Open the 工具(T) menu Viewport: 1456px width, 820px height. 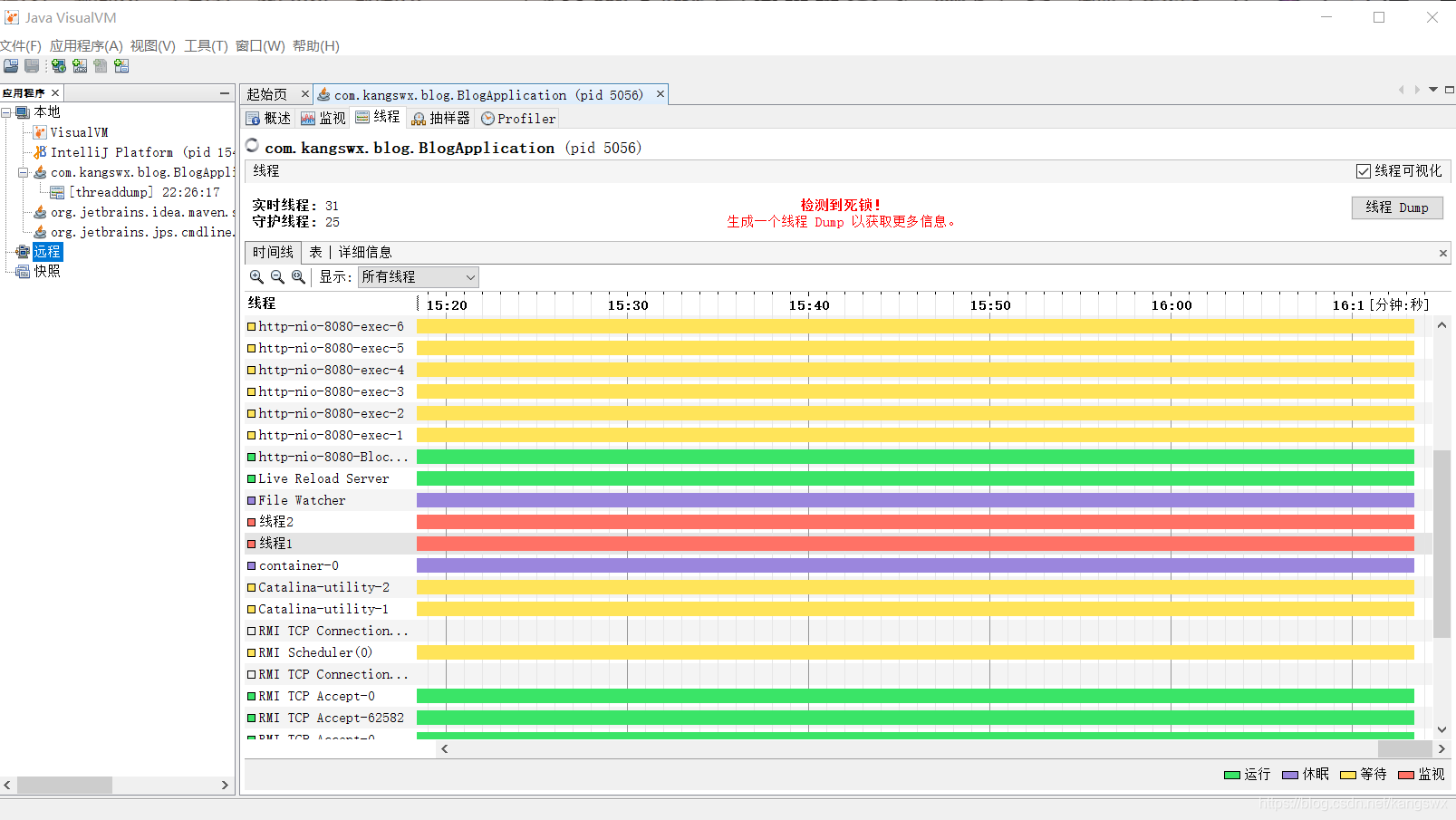(206, 46)
